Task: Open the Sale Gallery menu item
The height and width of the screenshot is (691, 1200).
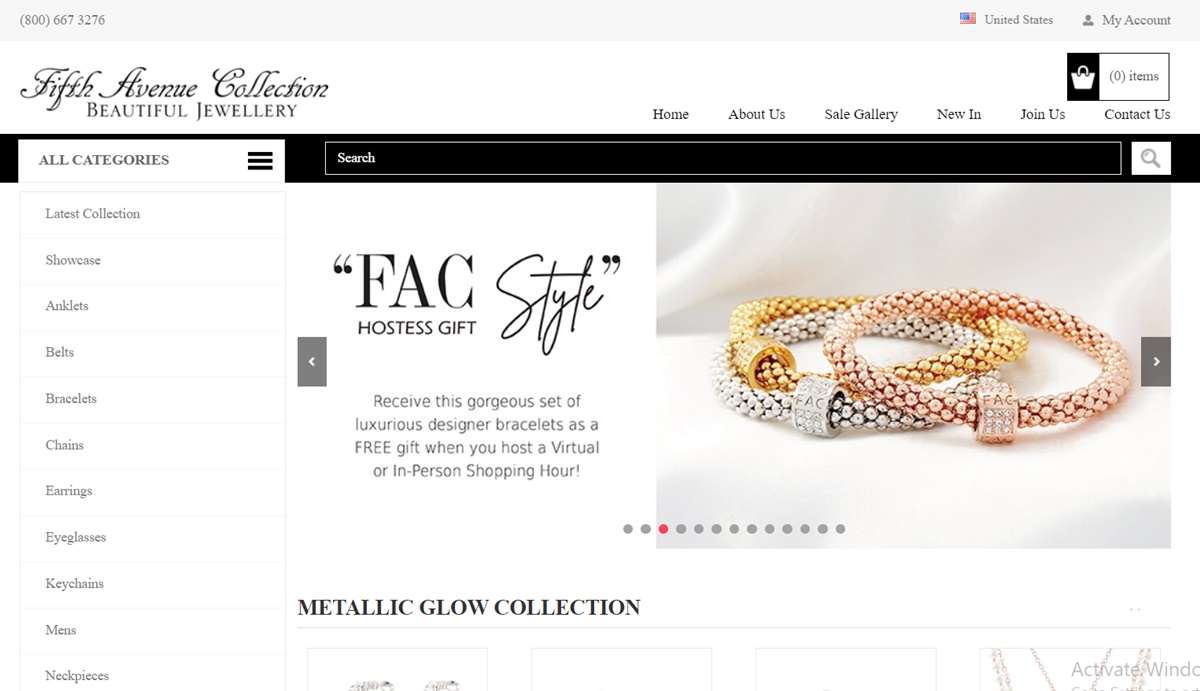Action: [x=861, y=114]
